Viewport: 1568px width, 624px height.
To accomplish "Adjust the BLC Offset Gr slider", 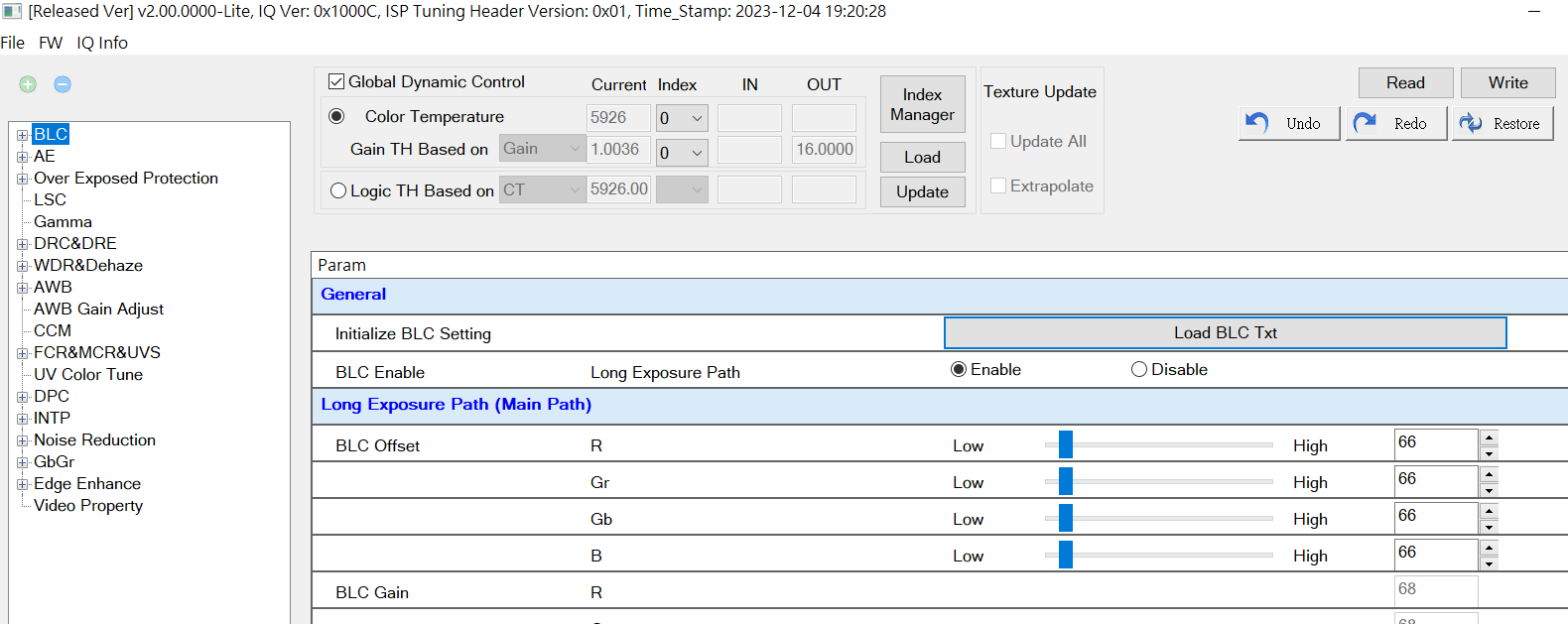I will [1066, 481].
